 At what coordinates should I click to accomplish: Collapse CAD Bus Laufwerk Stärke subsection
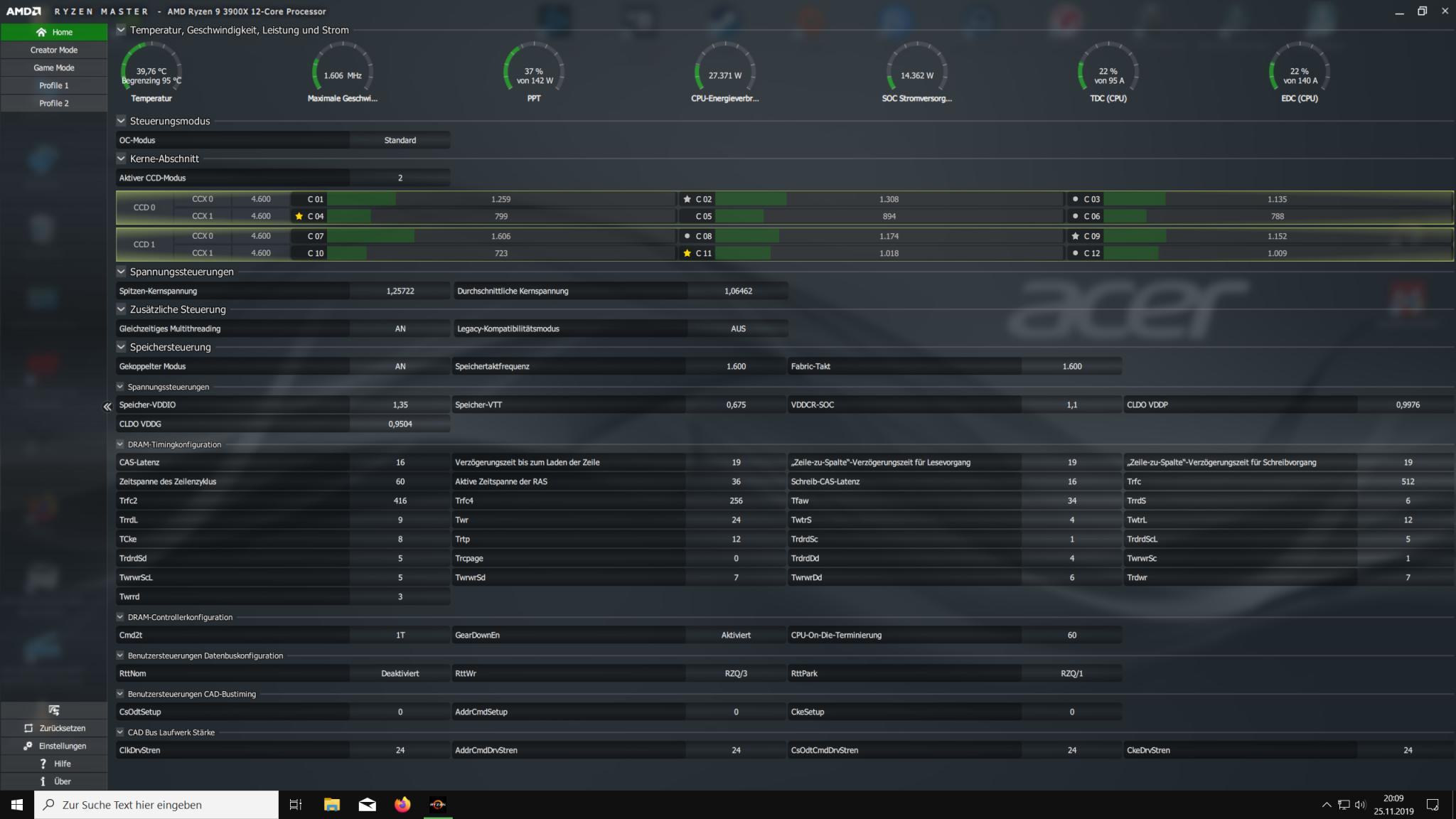(120, 732)
